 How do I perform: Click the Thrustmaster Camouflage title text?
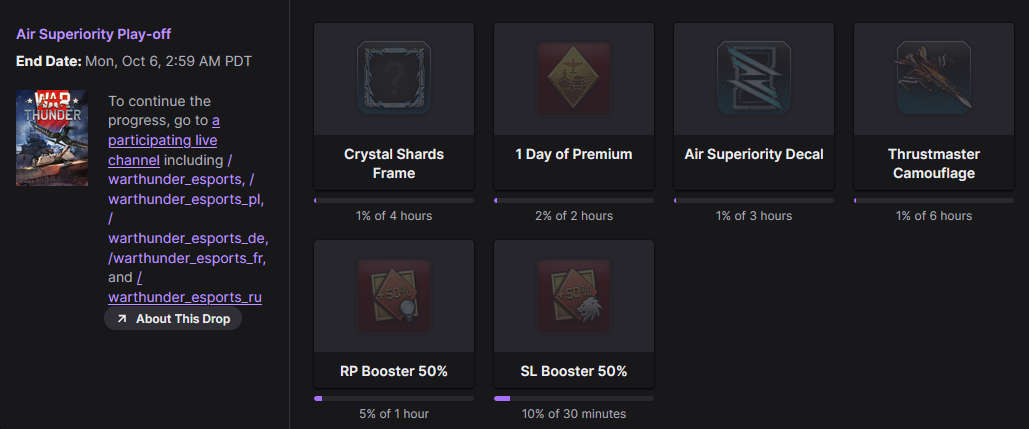pos(934,164)
